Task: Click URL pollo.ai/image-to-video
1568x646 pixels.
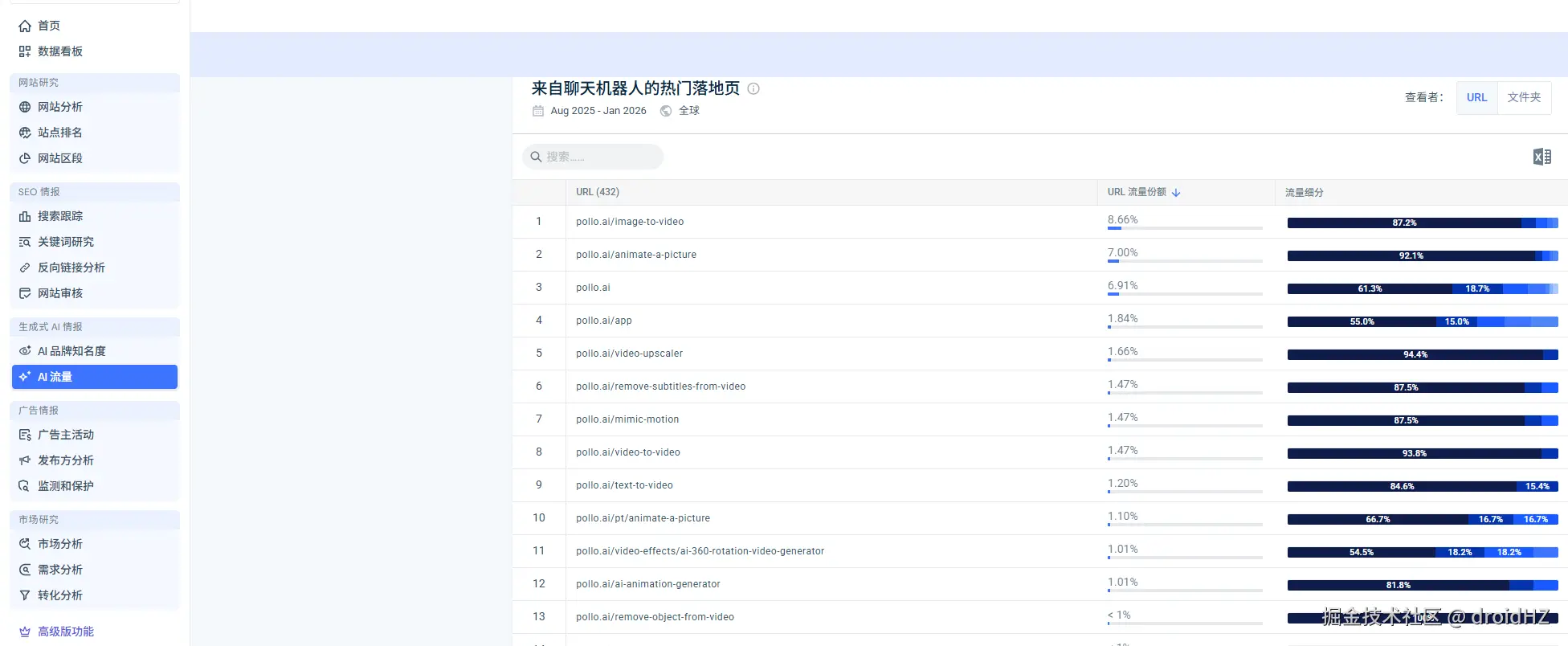Action: click(x=630, y=222)
